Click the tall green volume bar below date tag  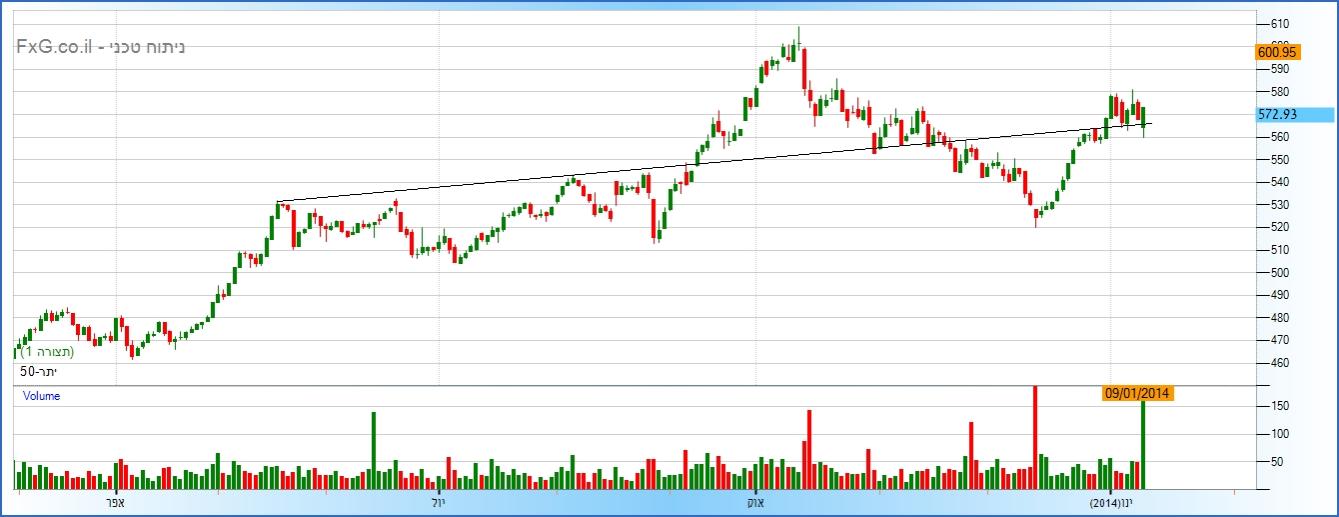coord(1143,445)
